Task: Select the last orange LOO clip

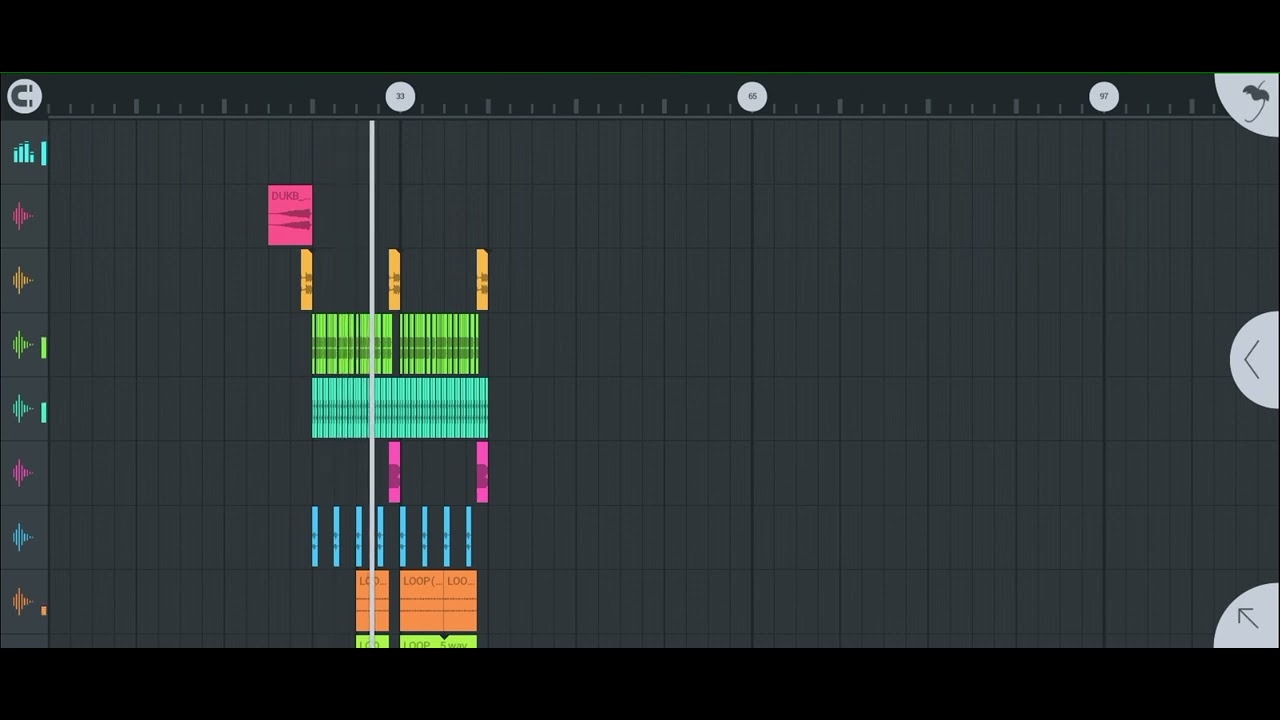Action: tap(461, 601)
